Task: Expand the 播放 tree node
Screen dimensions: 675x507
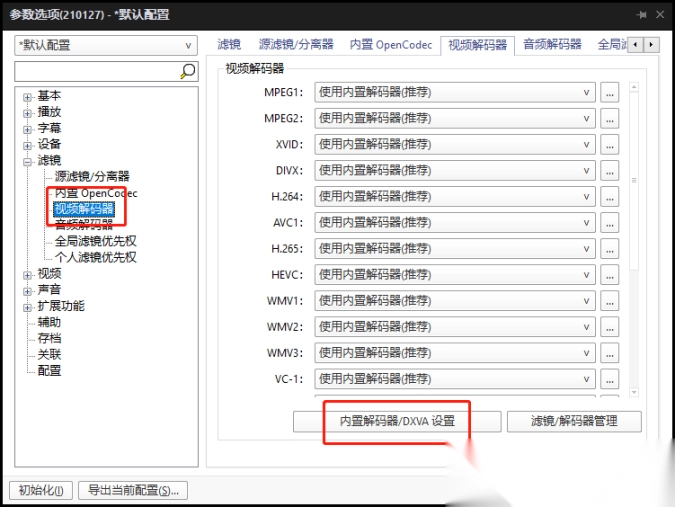Action: tap(29, 113)
